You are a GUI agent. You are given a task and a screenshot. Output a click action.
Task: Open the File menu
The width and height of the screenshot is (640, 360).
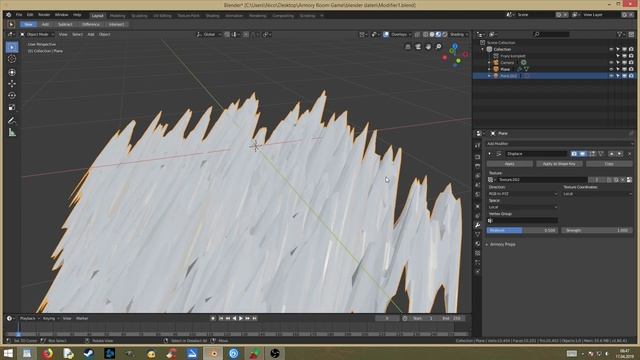click(x=19, y=15)
